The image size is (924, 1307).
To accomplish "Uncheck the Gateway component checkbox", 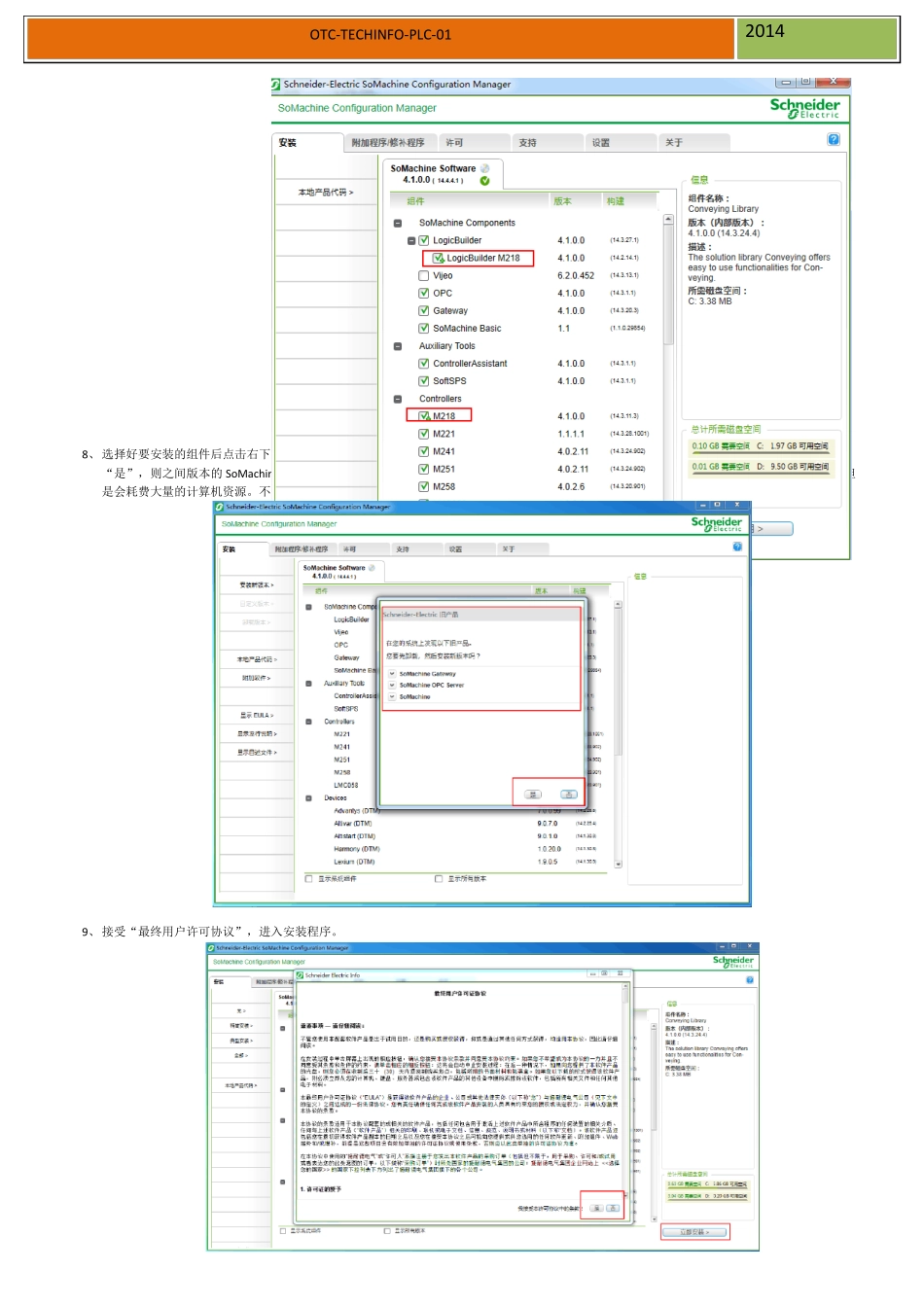I will pos(424,311).
